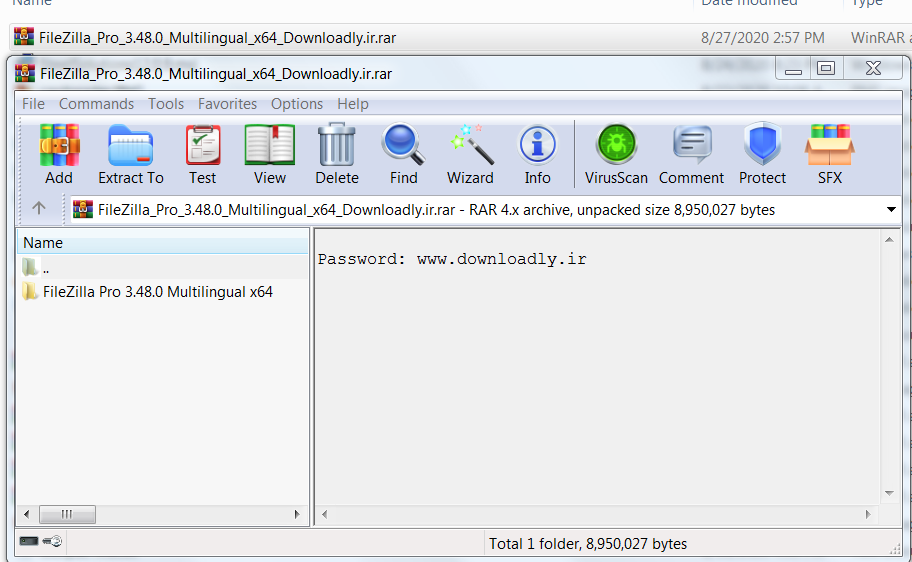Click the Delete trash can icon
This screenshot has height=562, width=912.
click(x=336, y=145)
